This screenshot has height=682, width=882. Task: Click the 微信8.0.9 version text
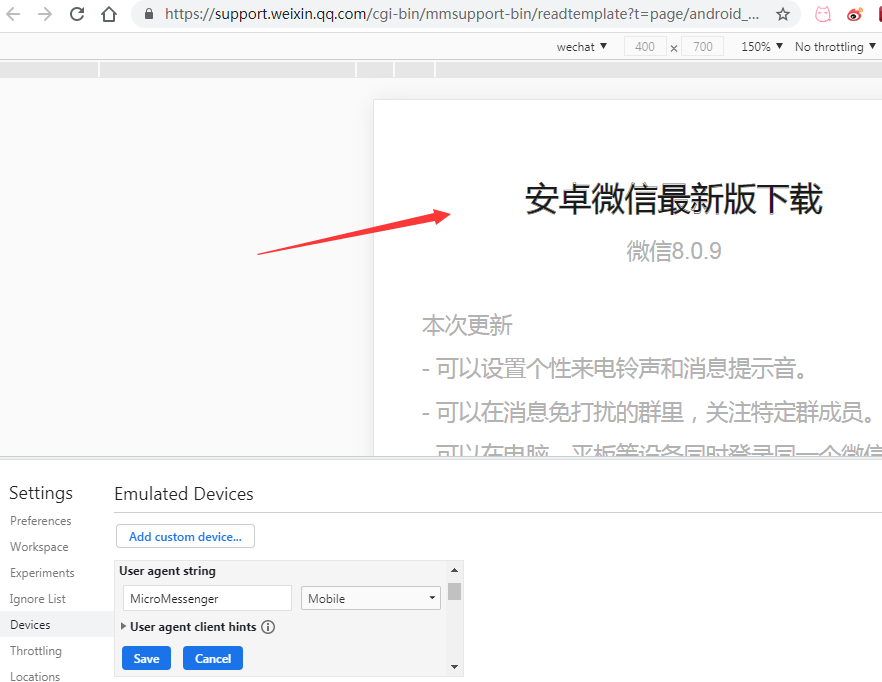tap(674, 251)
